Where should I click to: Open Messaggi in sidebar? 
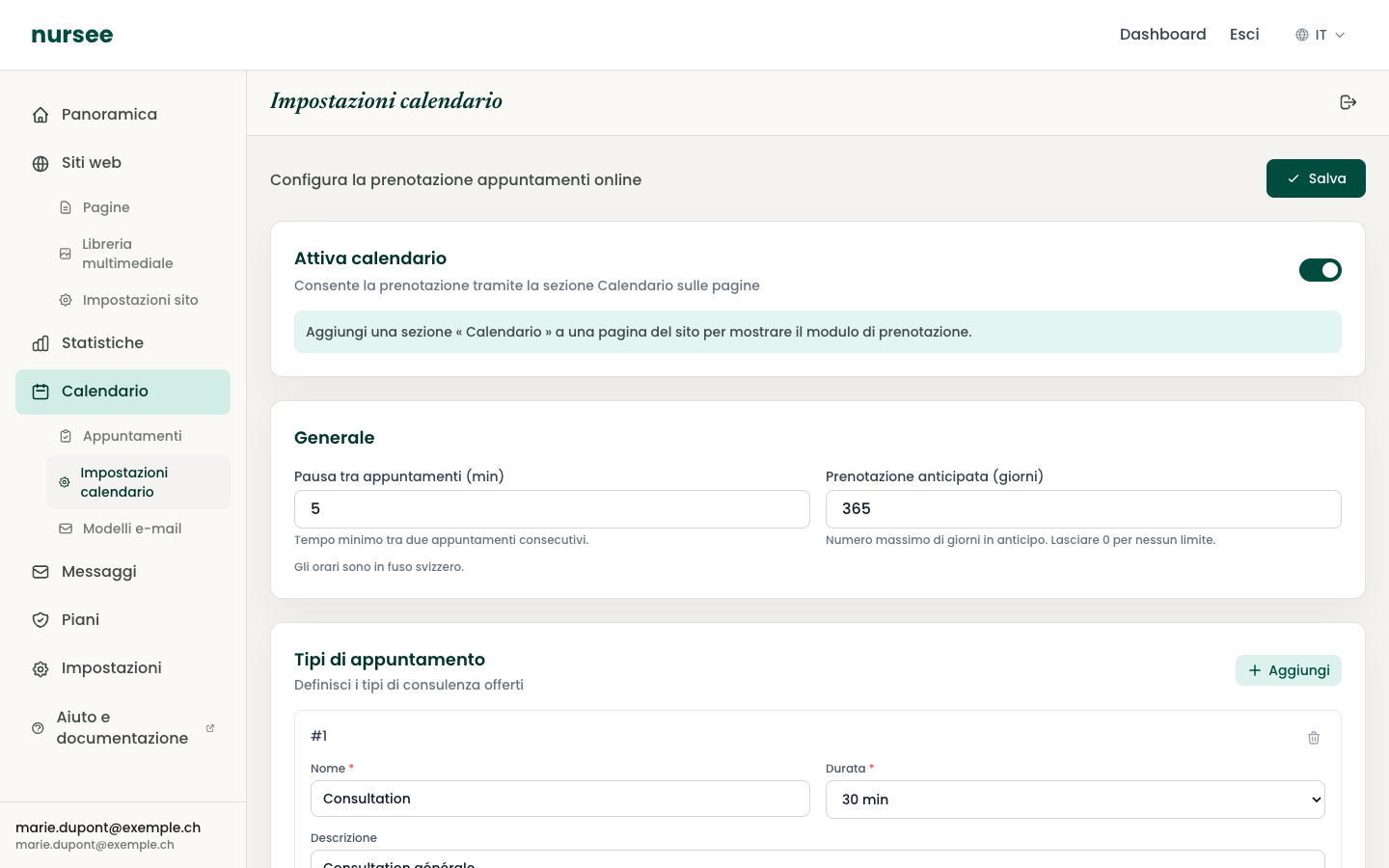(x=123, y=572)
